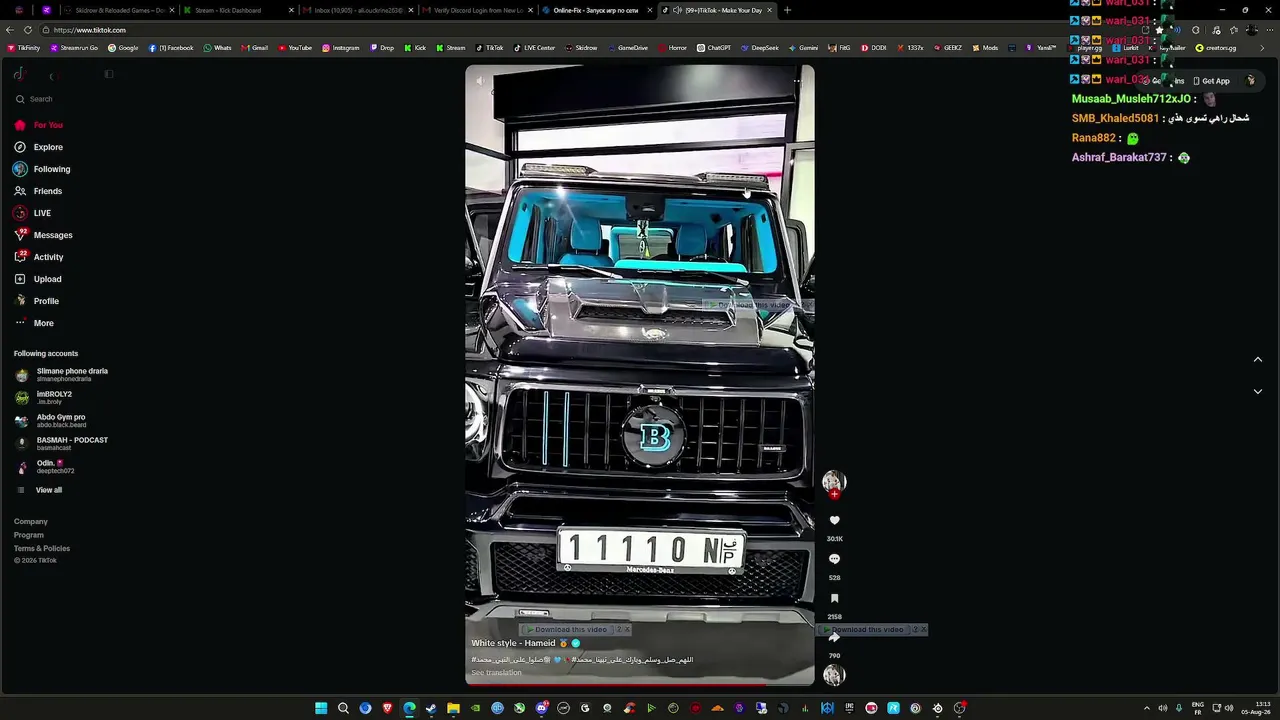Image resolution: width=1280 pixels, height=720 pixels.
Task: Open the Instagram bookmark
Action: tap(341, 48)
